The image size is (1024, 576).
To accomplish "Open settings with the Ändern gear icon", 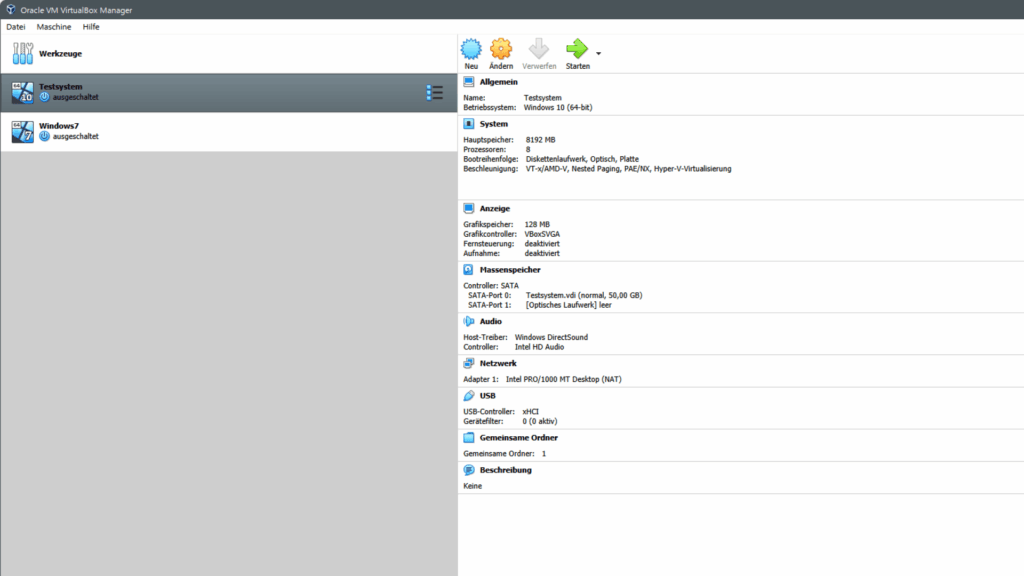I will (501, 49).
